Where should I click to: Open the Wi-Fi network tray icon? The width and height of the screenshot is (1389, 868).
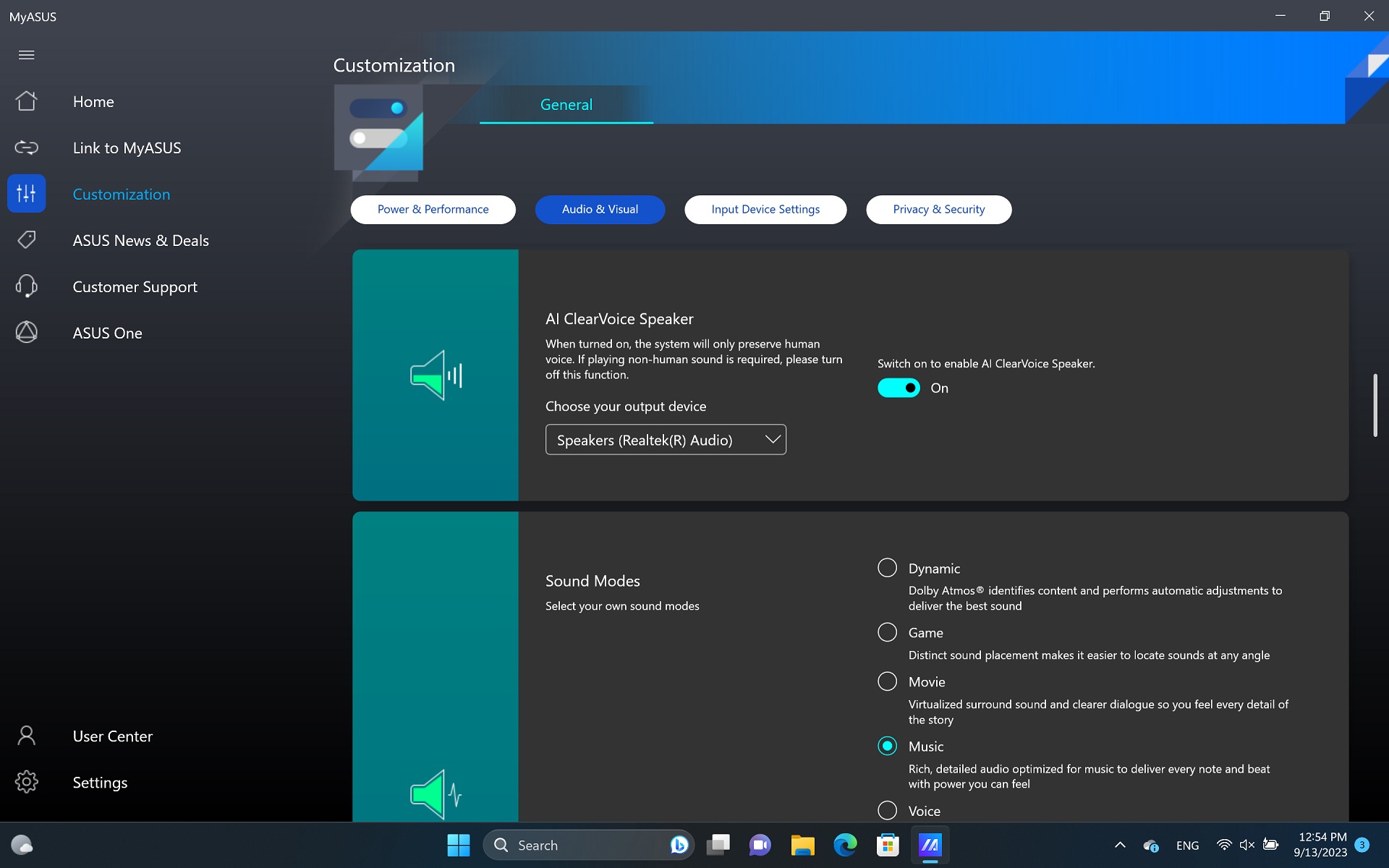coord(1224,845)
